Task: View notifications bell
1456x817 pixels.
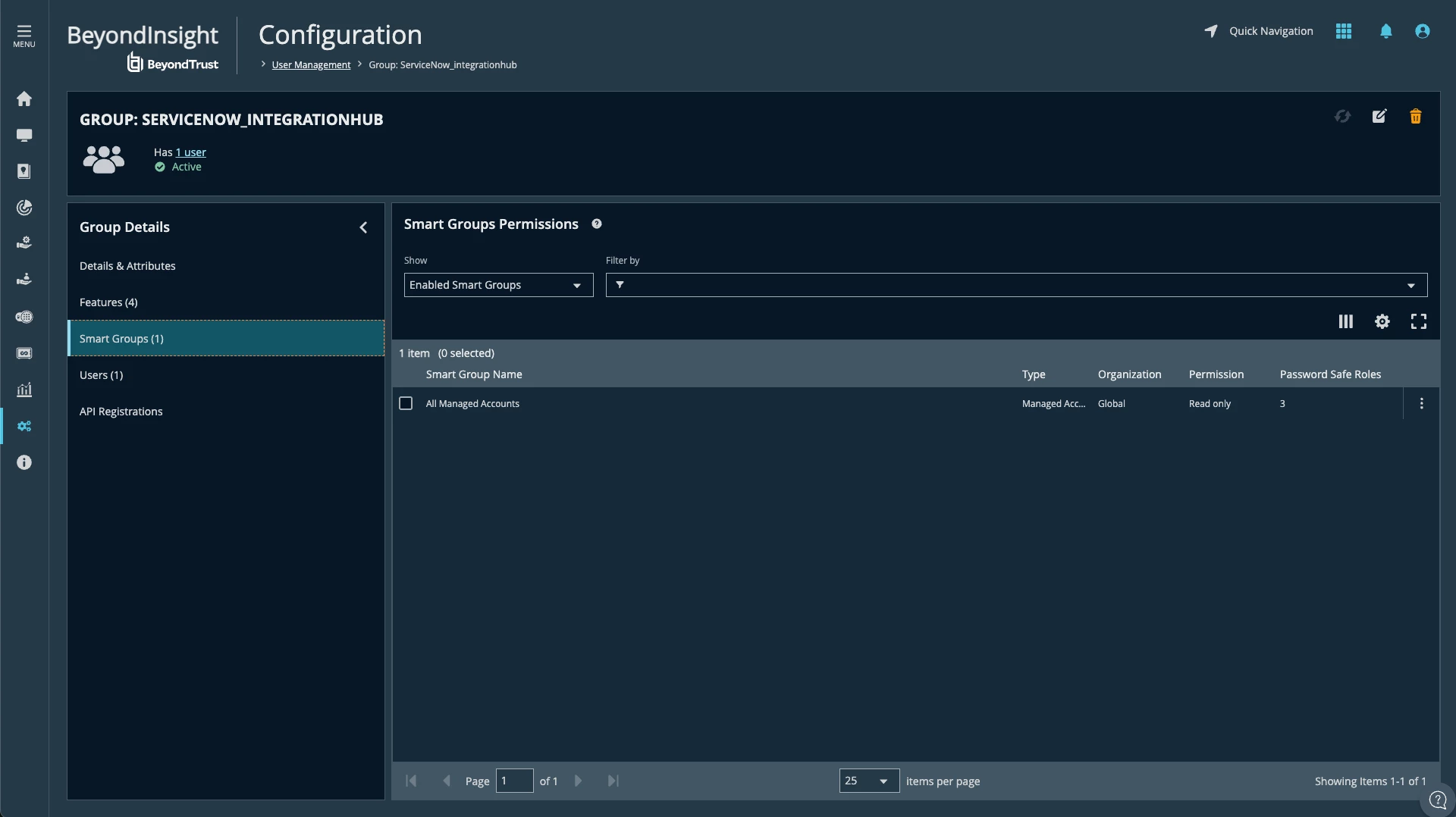Action: [1386, 31]
